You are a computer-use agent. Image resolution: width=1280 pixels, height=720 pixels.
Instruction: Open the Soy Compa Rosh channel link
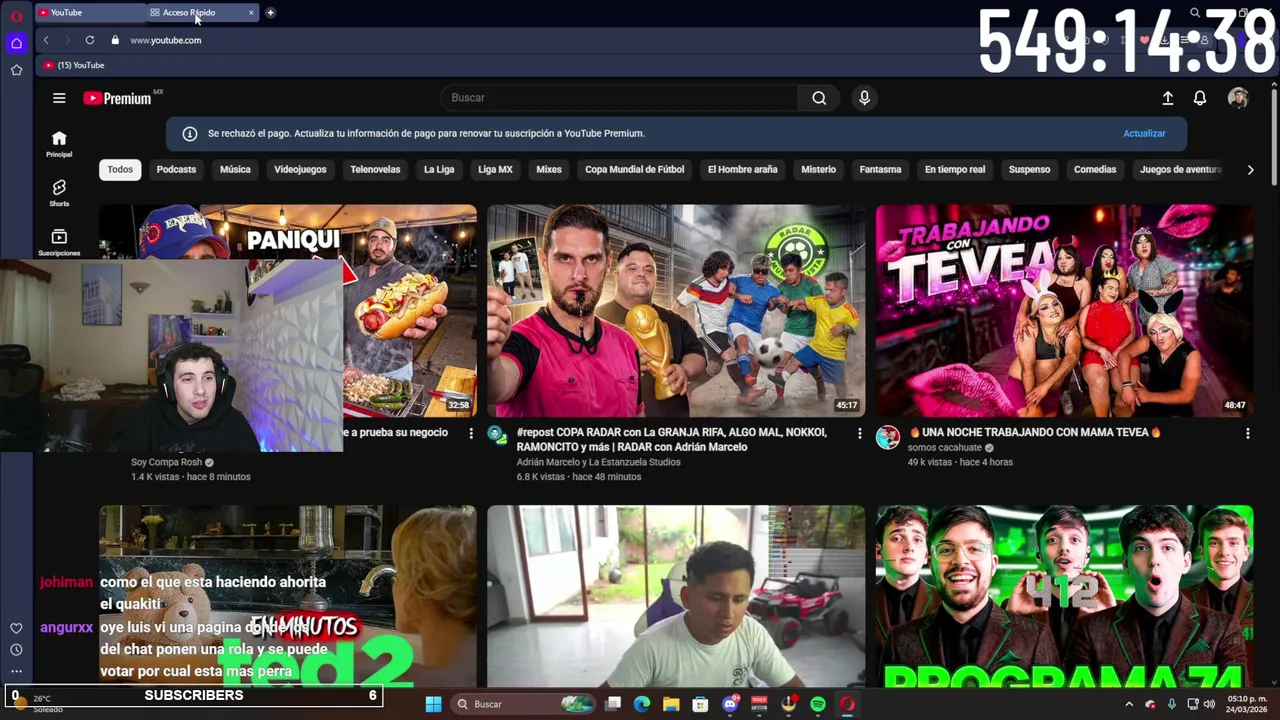click(166, 462)
